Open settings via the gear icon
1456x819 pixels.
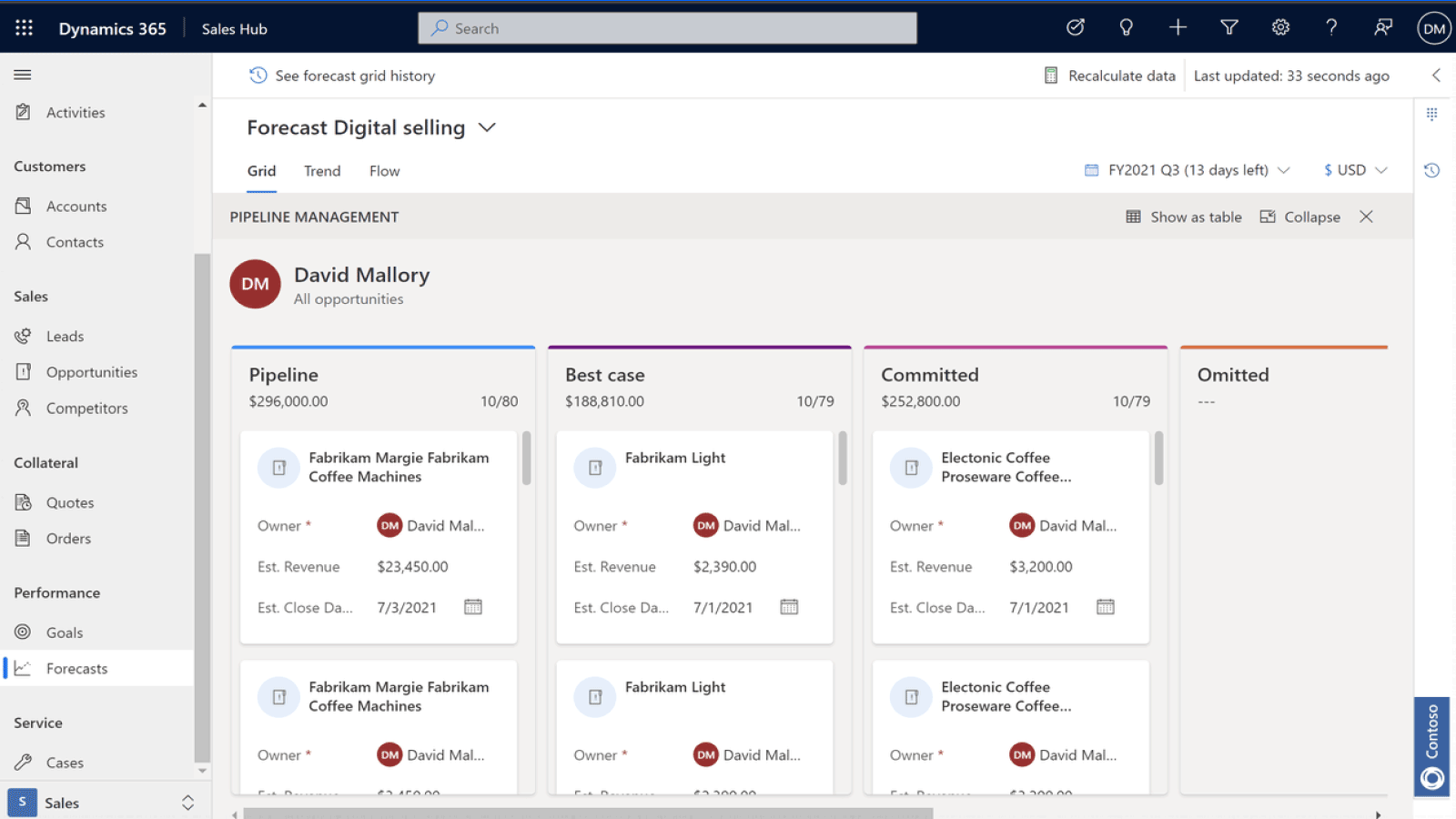point(1280,27)
